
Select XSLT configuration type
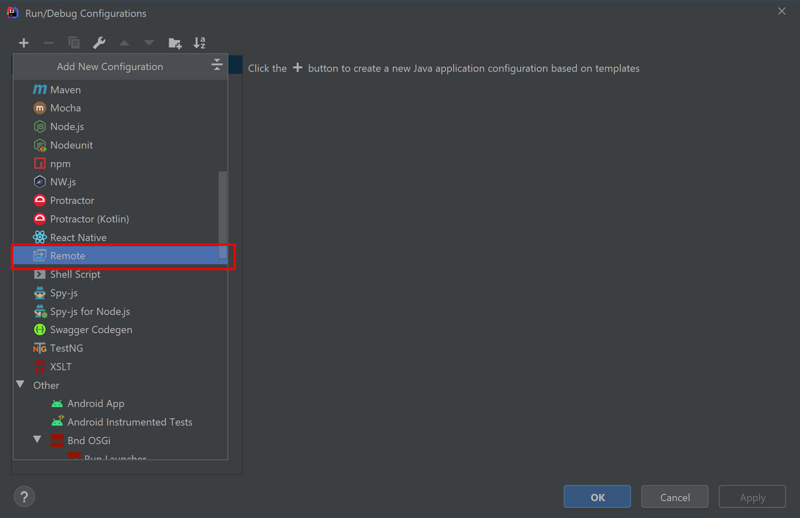120,366
